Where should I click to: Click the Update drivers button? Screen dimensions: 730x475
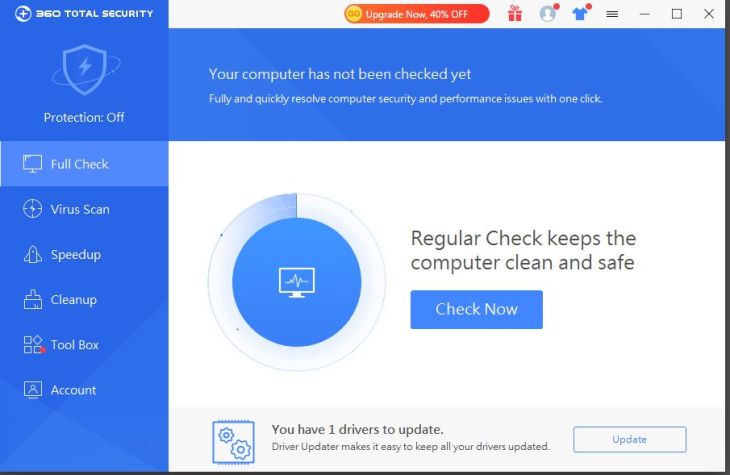coord(629,439)
